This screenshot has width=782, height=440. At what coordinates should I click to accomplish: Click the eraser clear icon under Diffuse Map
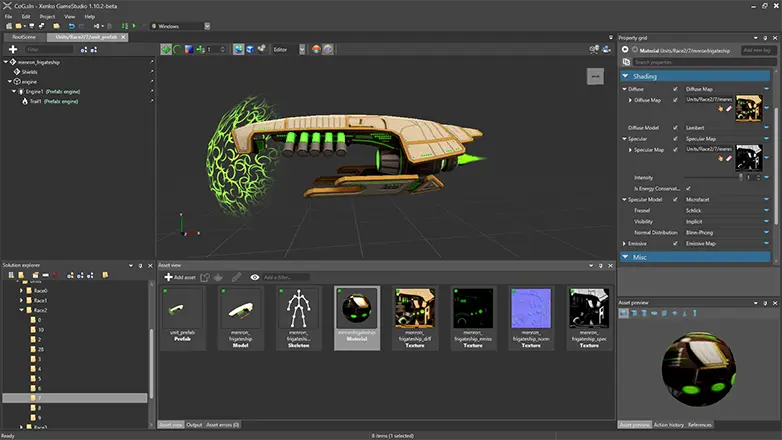[x=729, y=108]
